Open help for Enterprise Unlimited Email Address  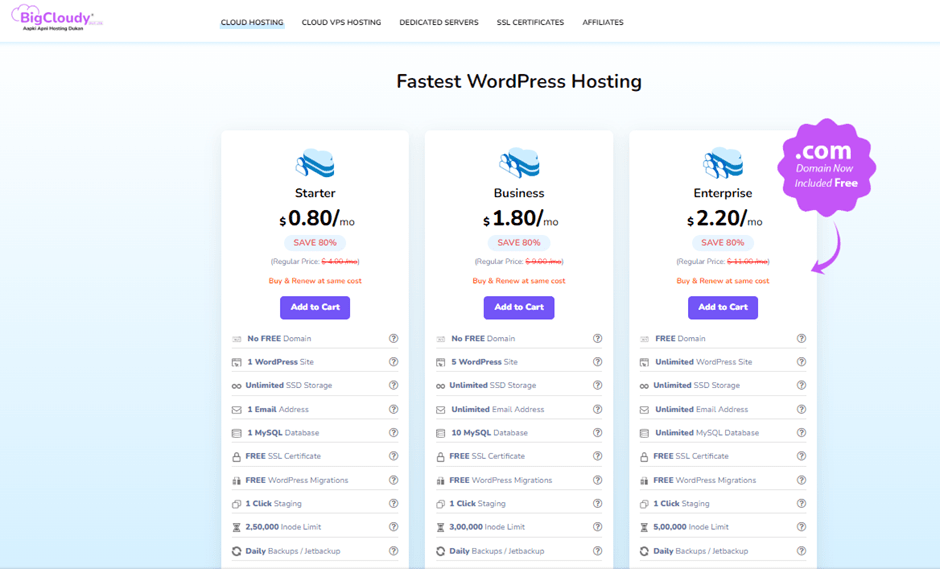tap(801, 409)
